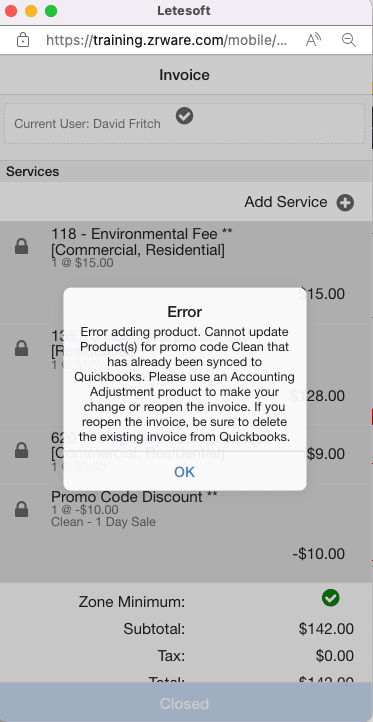
Task: Click the zoom magnifier icon in address bar
Action: (349, 40)
